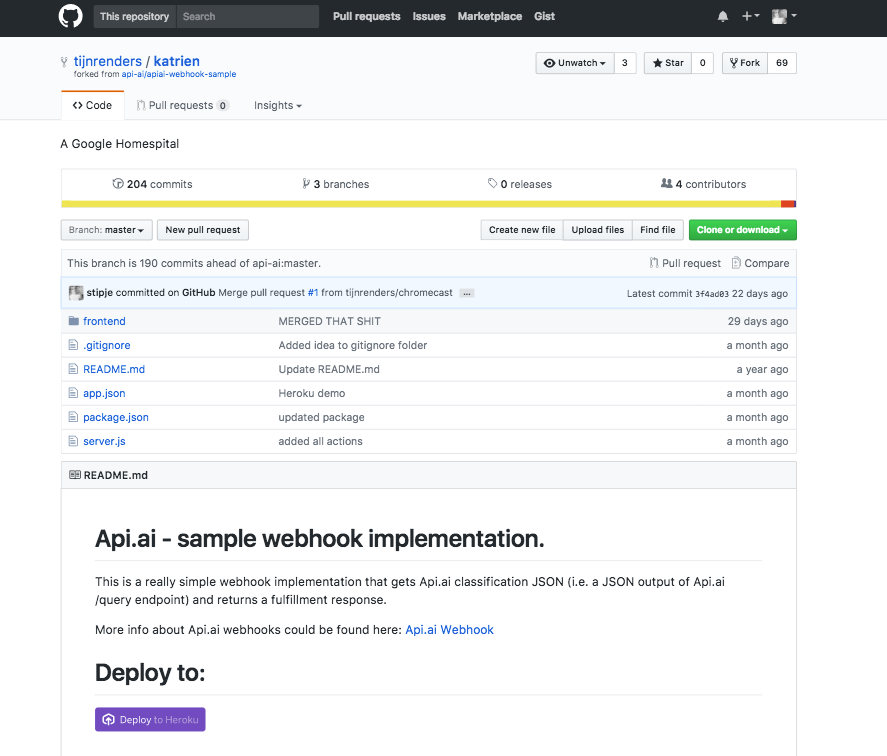Click the repository search field
The image size is (887, 756).
[x=247, y=16]
